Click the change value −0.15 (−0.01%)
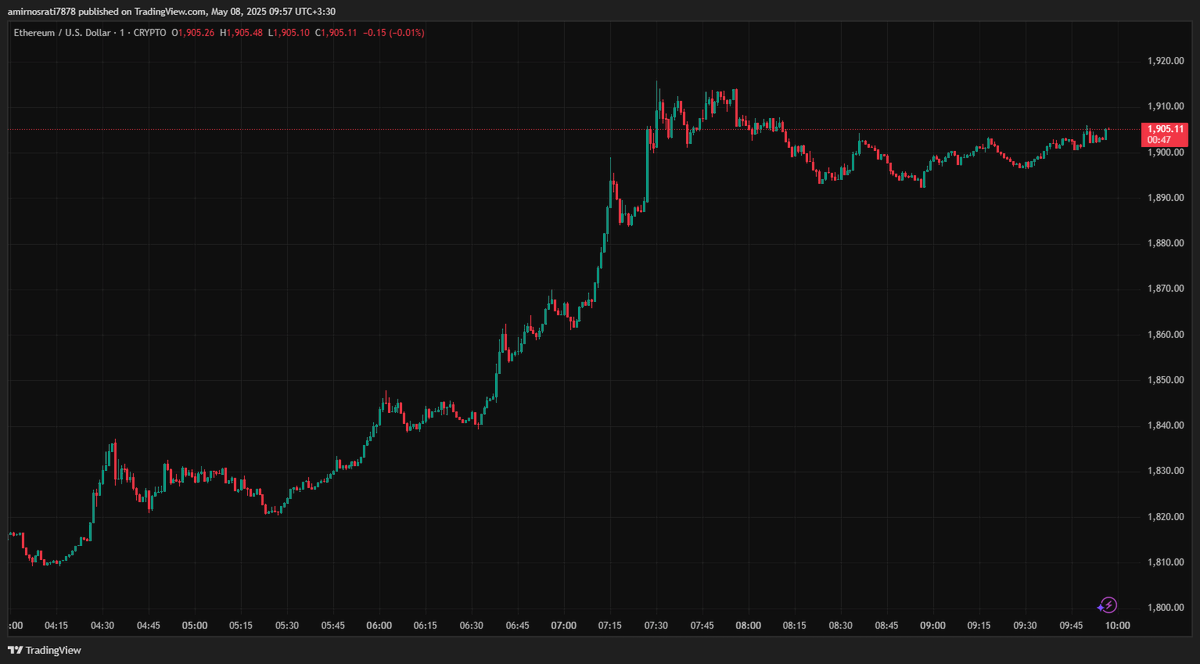 click(x=394, y=32)
